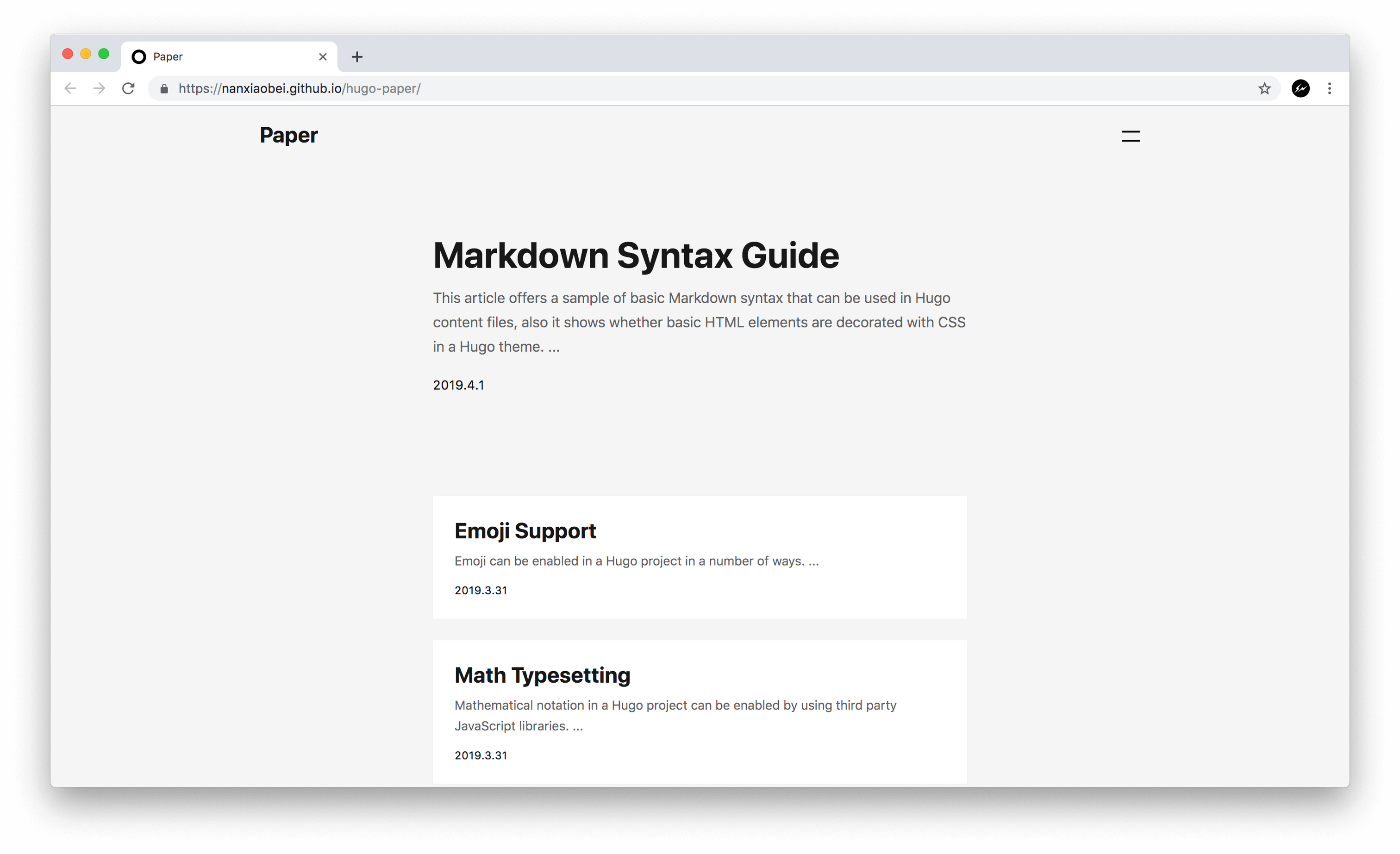Screen dimensions: 1400x854
Task: Open the Math Typesetting post
Action: click(542, 675)
